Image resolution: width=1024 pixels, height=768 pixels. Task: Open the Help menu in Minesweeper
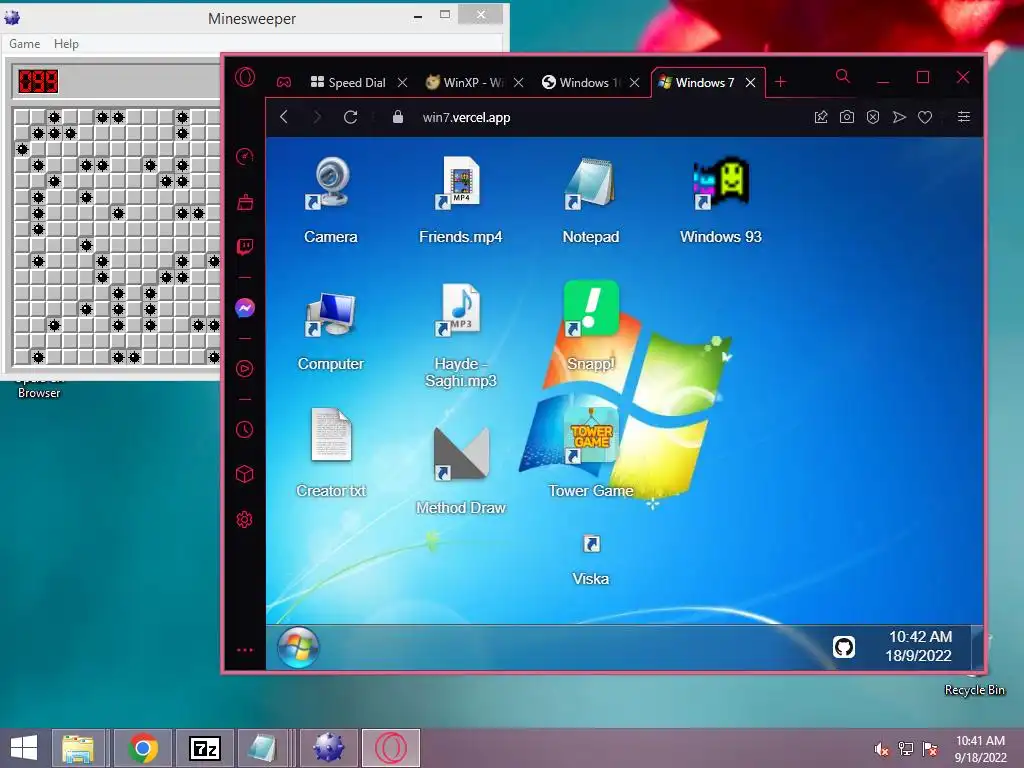click(x=66, y=44)
